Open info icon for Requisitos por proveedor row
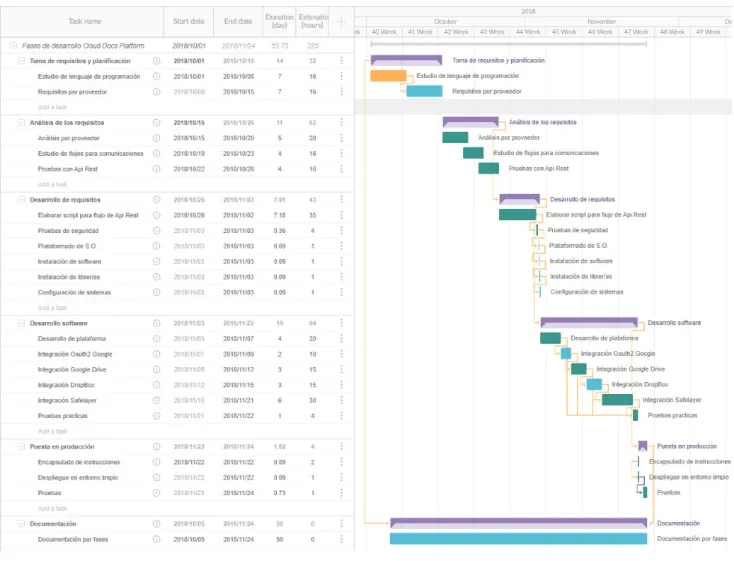 pyautogui.click(x=156, y=92)
